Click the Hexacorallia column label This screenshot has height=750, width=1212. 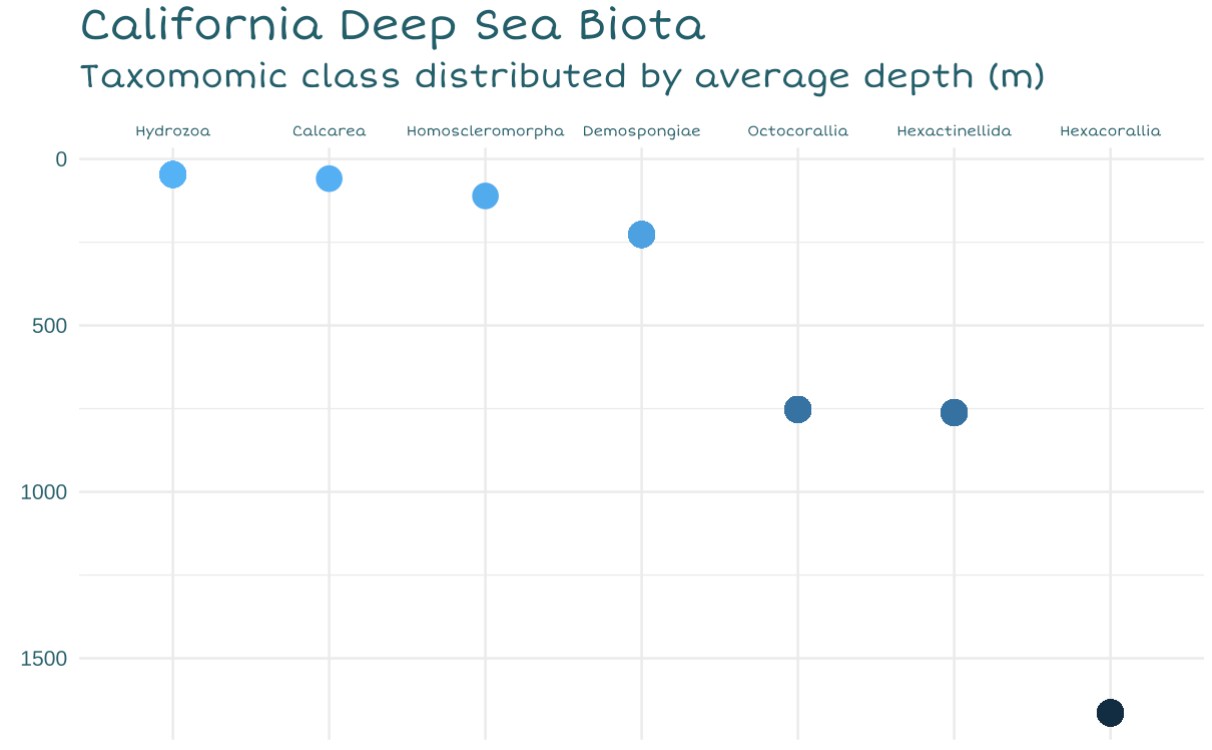point(1110,131)
